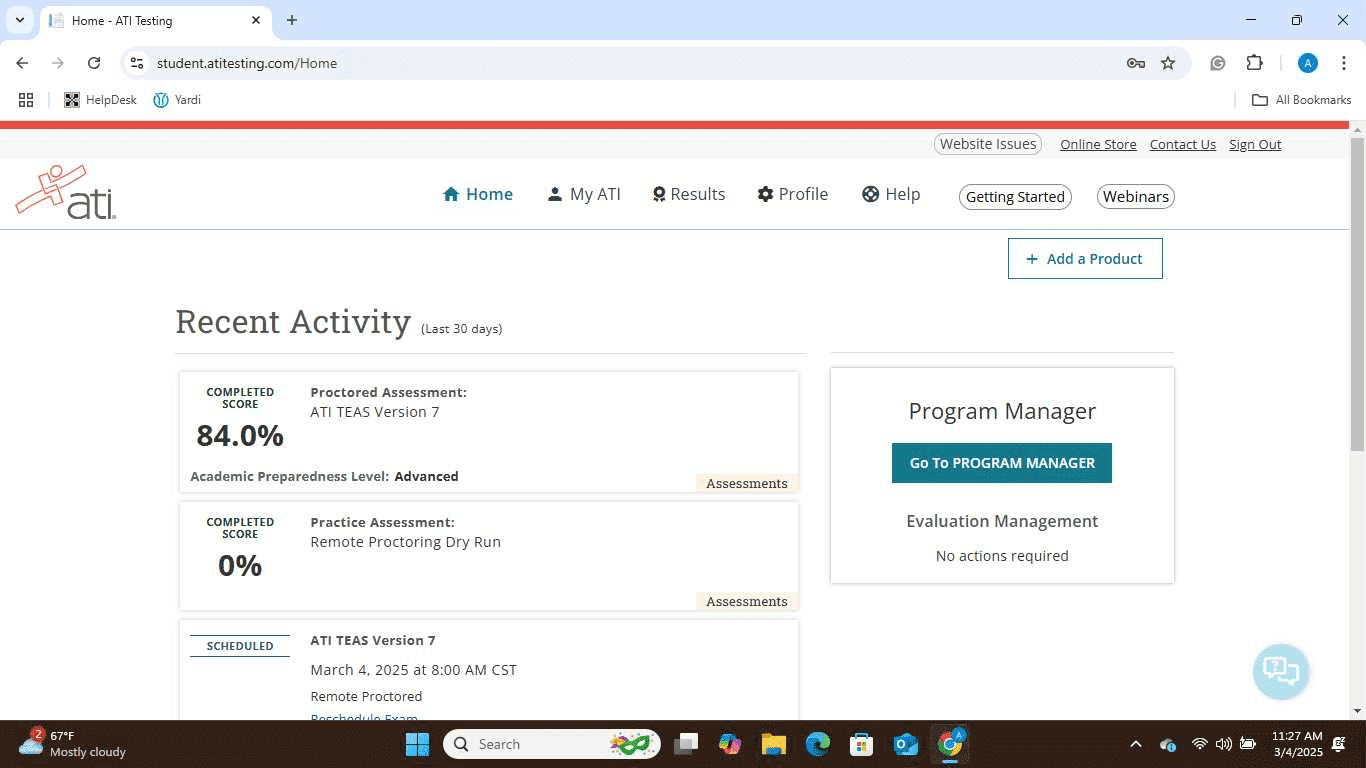Image resolution: width=1366 pixels, height=768 pixels.
Task: Open the Yardi bookmark
Action: [x=177, y=100]
